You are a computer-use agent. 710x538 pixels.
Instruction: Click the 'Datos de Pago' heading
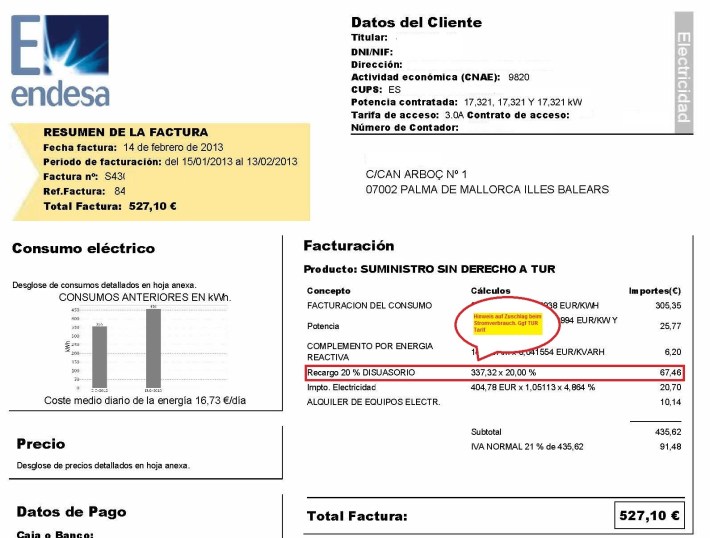(72, 512)
